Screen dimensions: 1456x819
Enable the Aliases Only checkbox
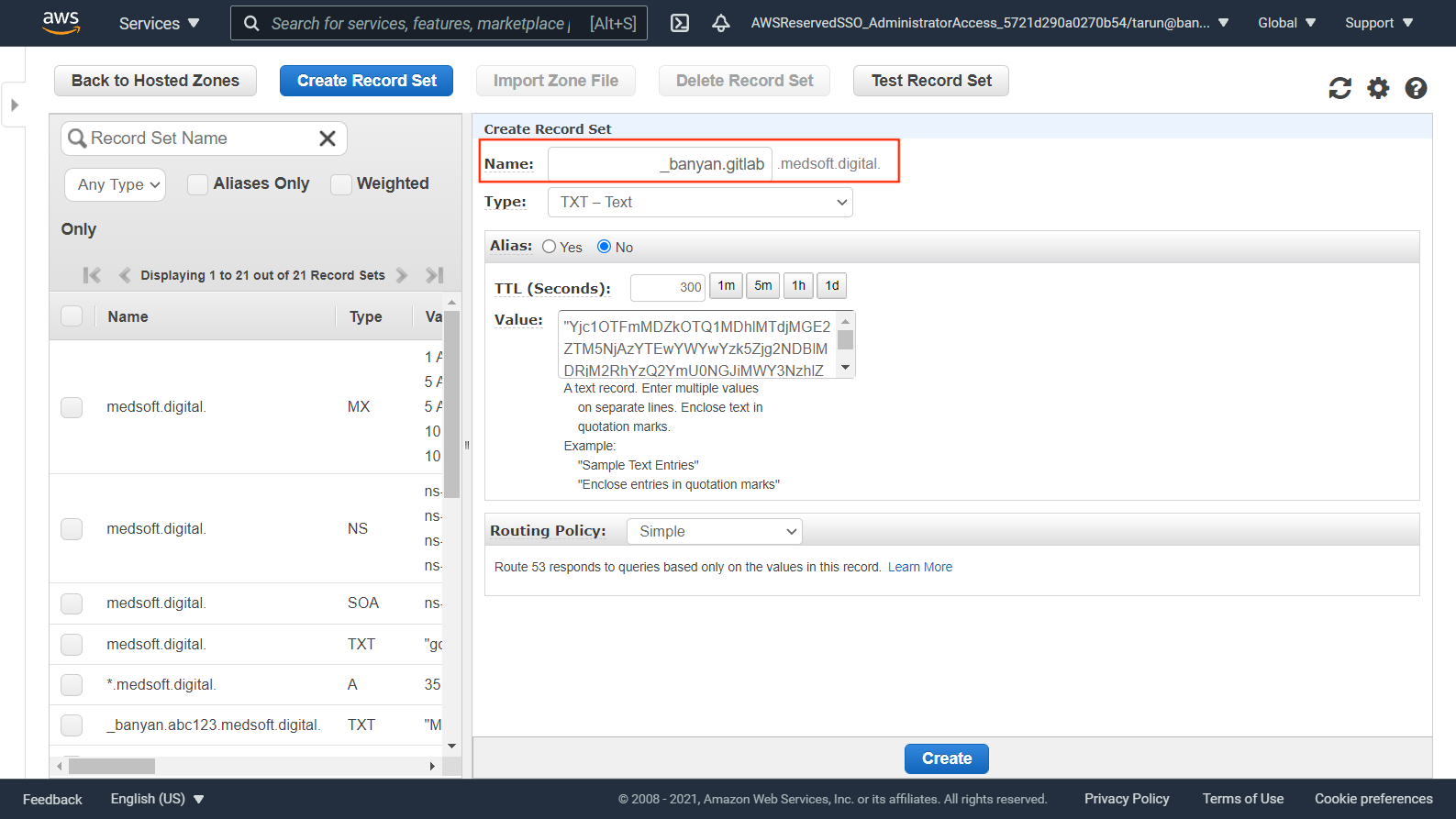tap(197, 184)
